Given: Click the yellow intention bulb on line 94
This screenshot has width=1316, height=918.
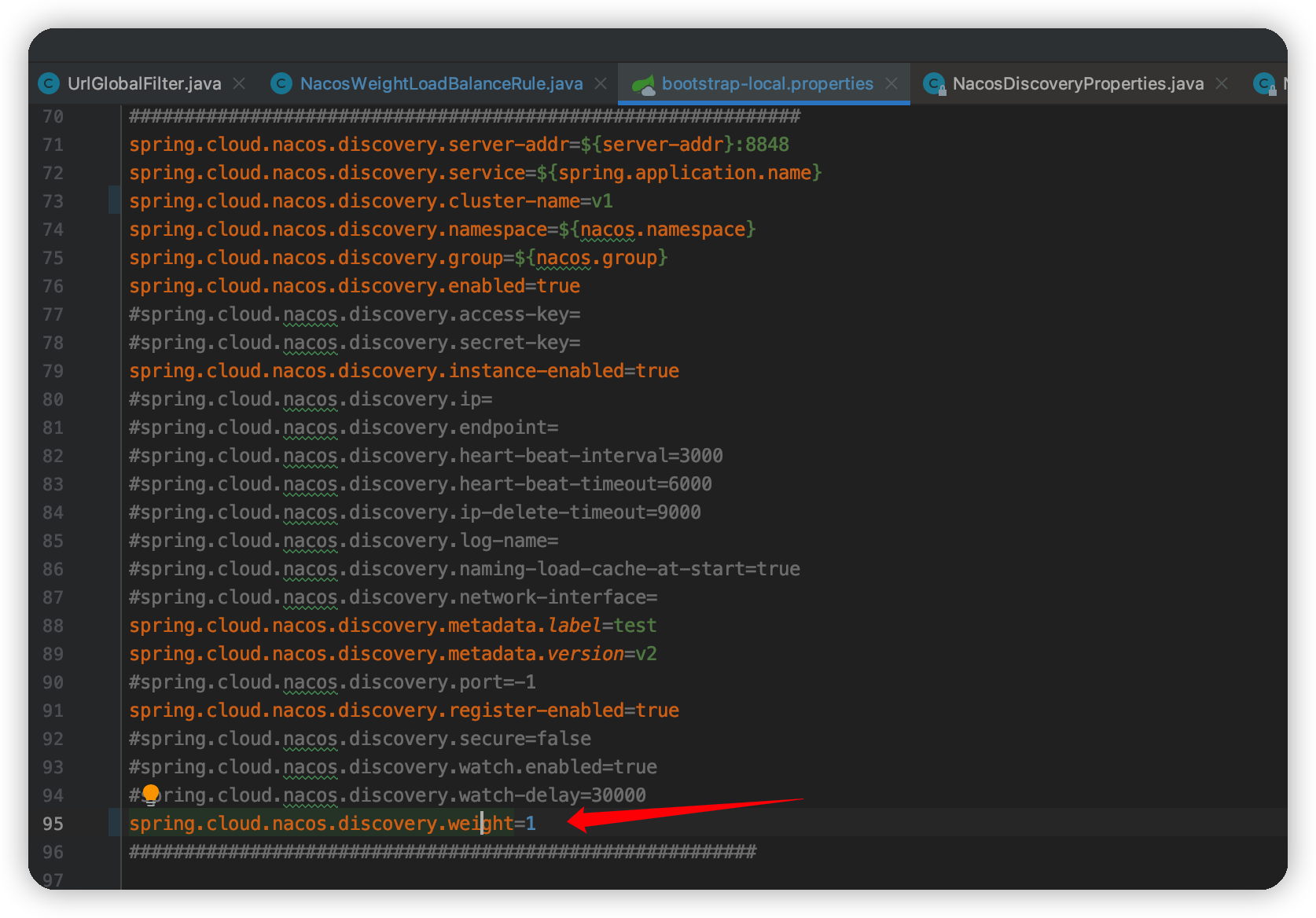Looking at the screenshot, I should pos(151,795).
